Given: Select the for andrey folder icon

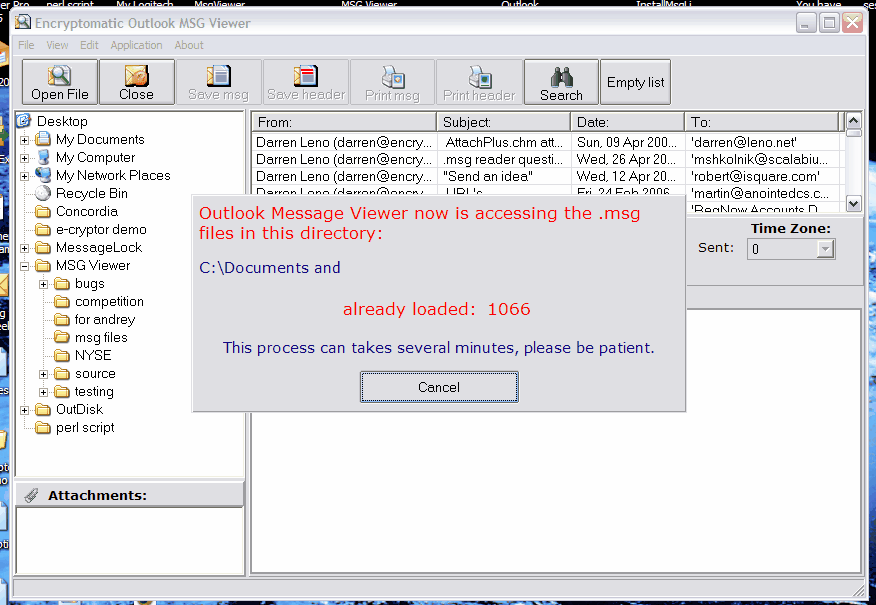Looking at the screenshot, I should click(62, 320).
